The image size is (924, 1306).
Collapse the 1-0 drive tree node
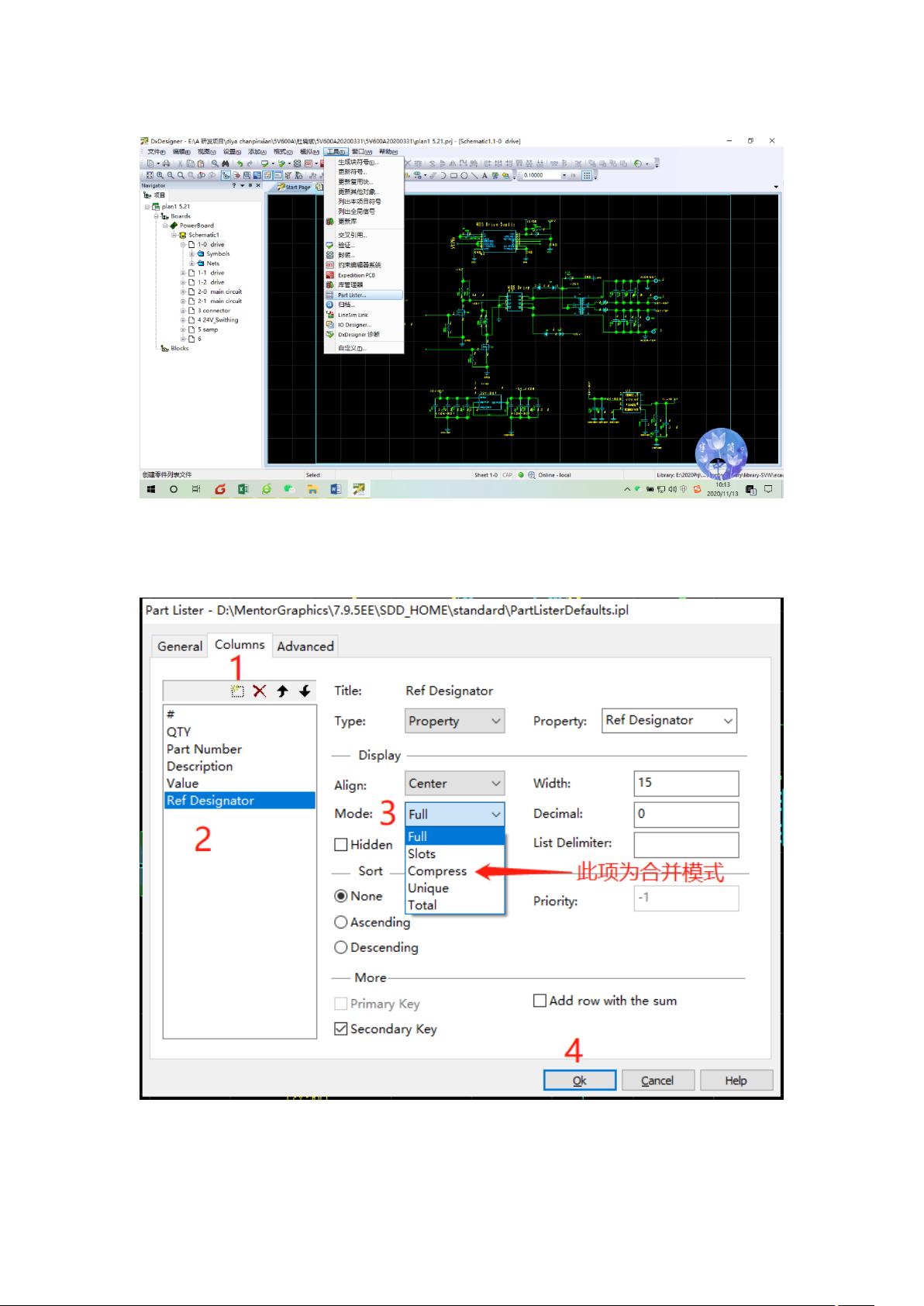point(184,244)
